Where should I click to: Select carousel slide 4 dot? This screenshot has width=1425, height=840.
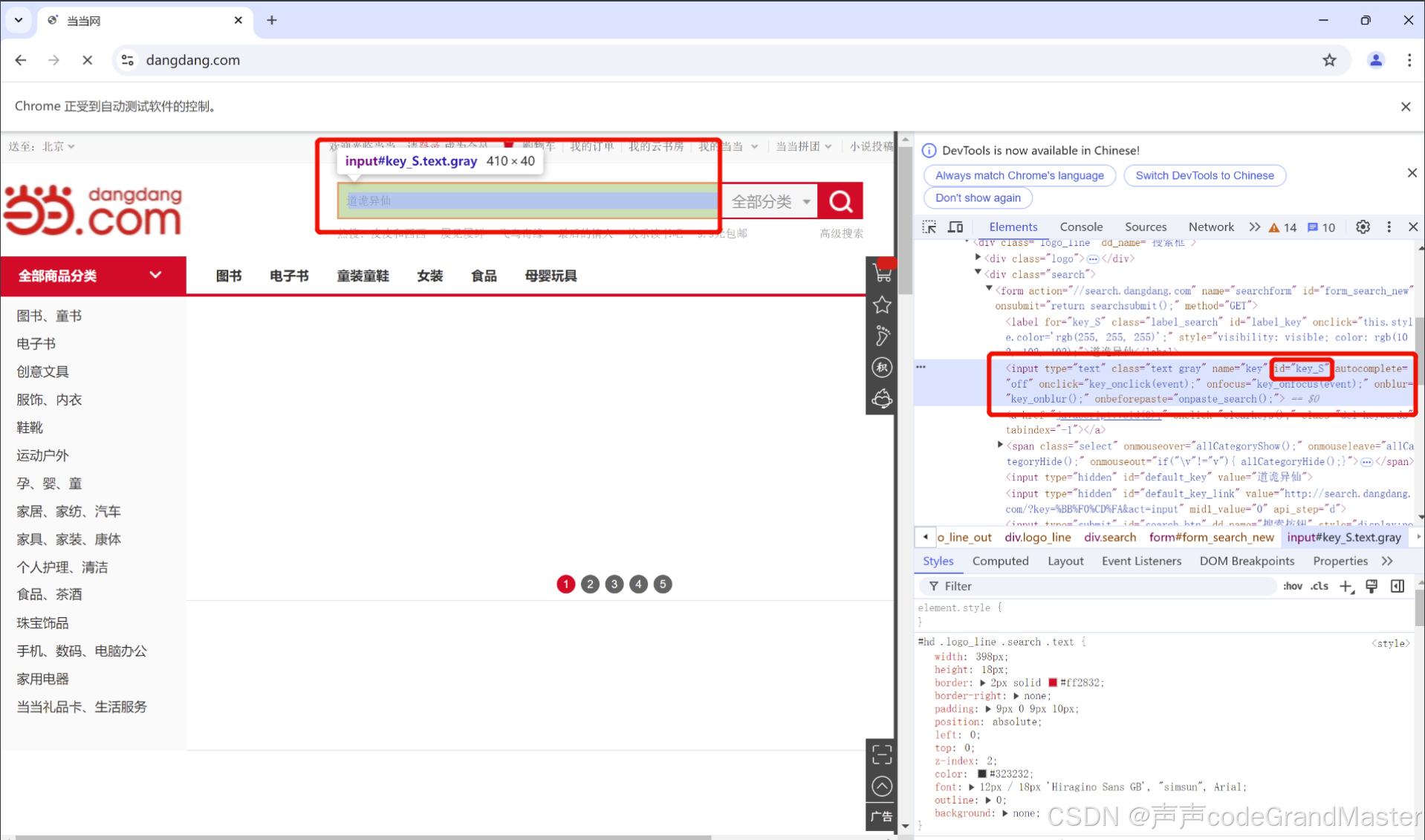click(x=638, y=585)
